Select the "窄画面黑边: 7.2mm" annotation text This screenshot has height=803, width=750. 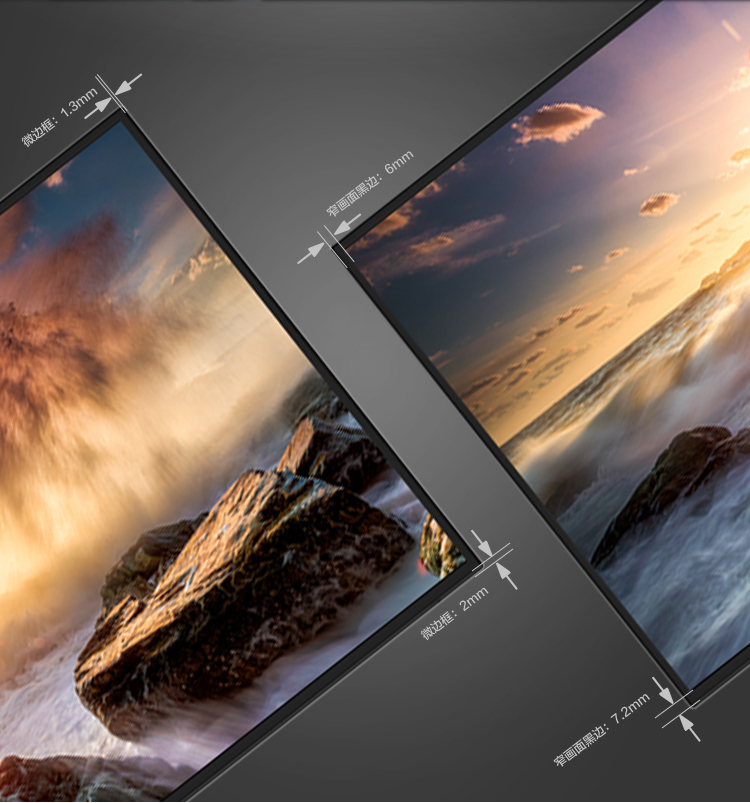(x=602, y=729)
